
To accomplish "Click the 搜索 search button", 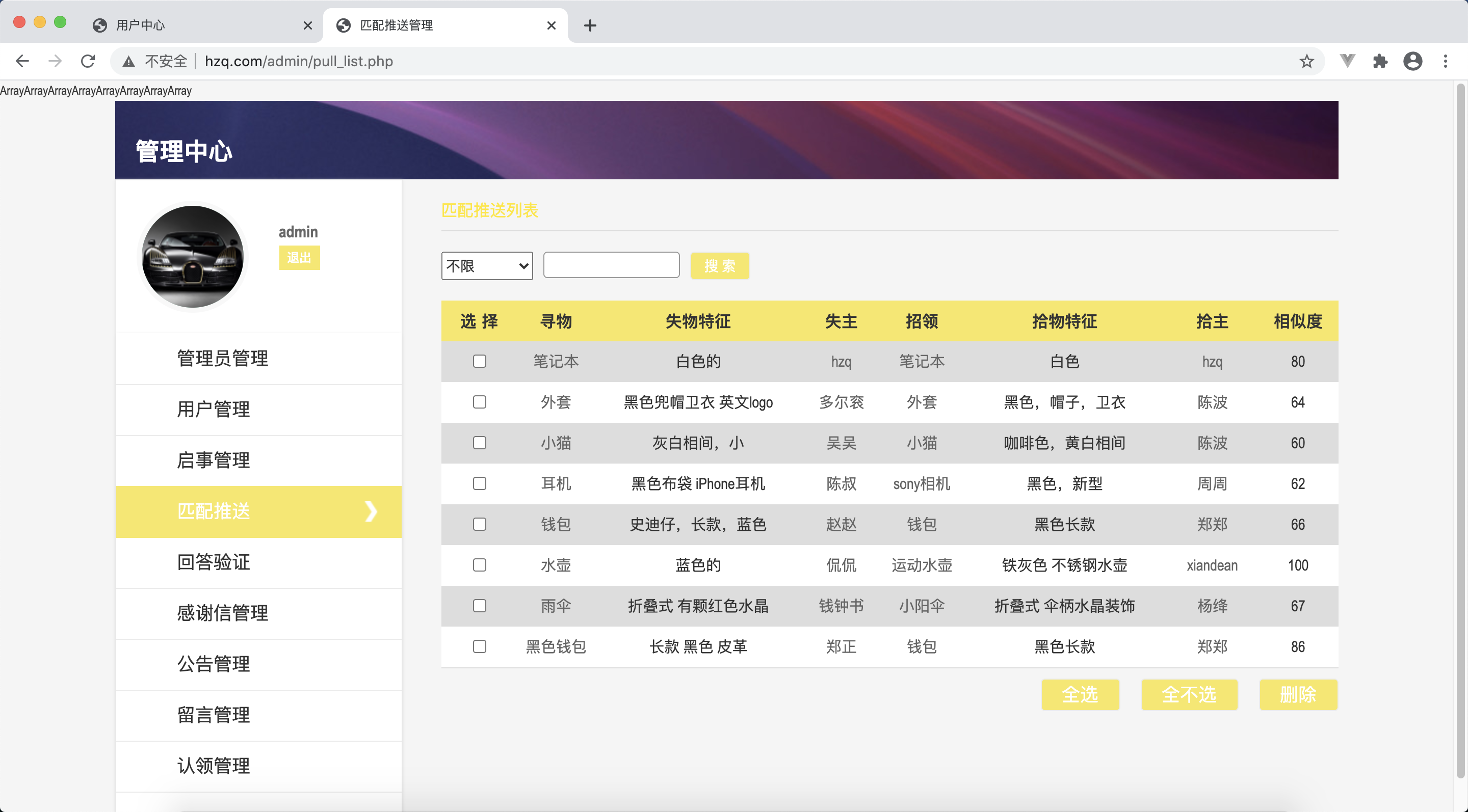I will click(x=720, y=266).
